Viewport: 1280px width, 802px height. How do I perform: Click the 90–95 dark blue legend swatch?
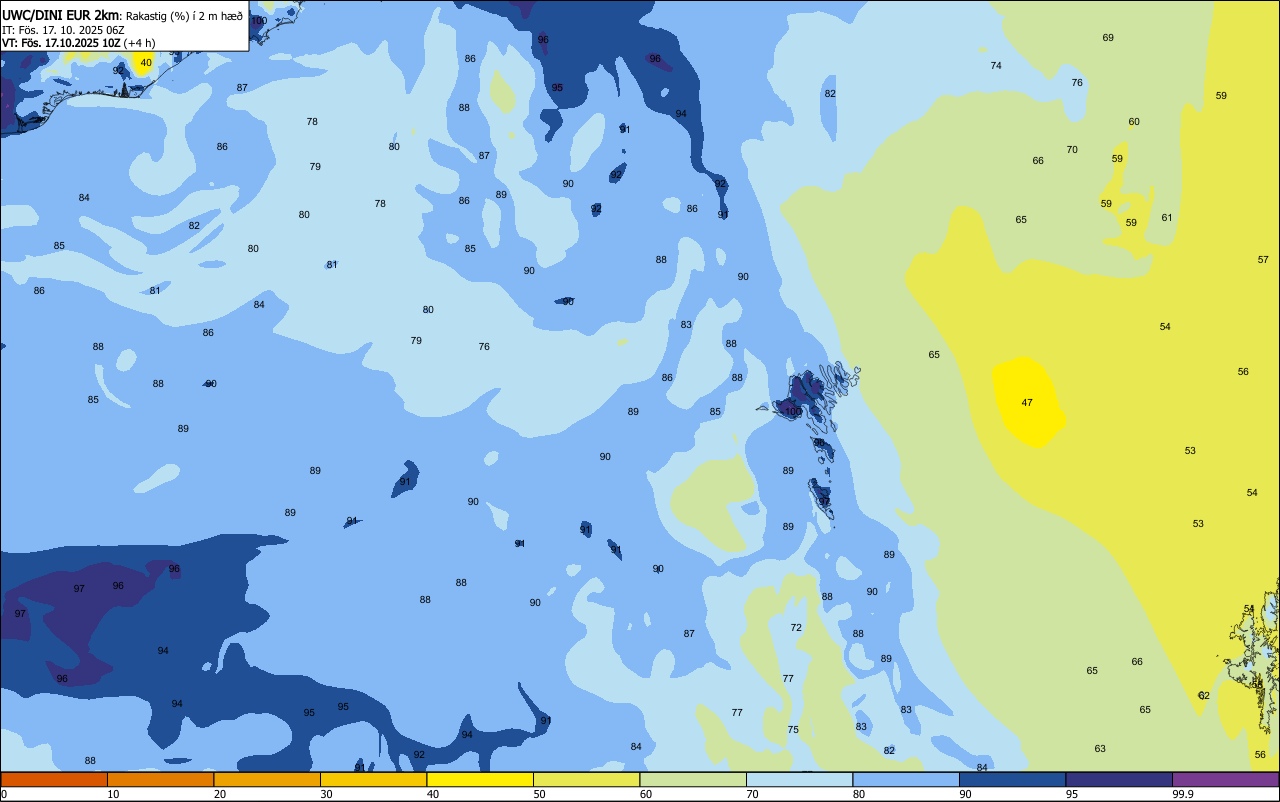click(x=1012, y=779)
